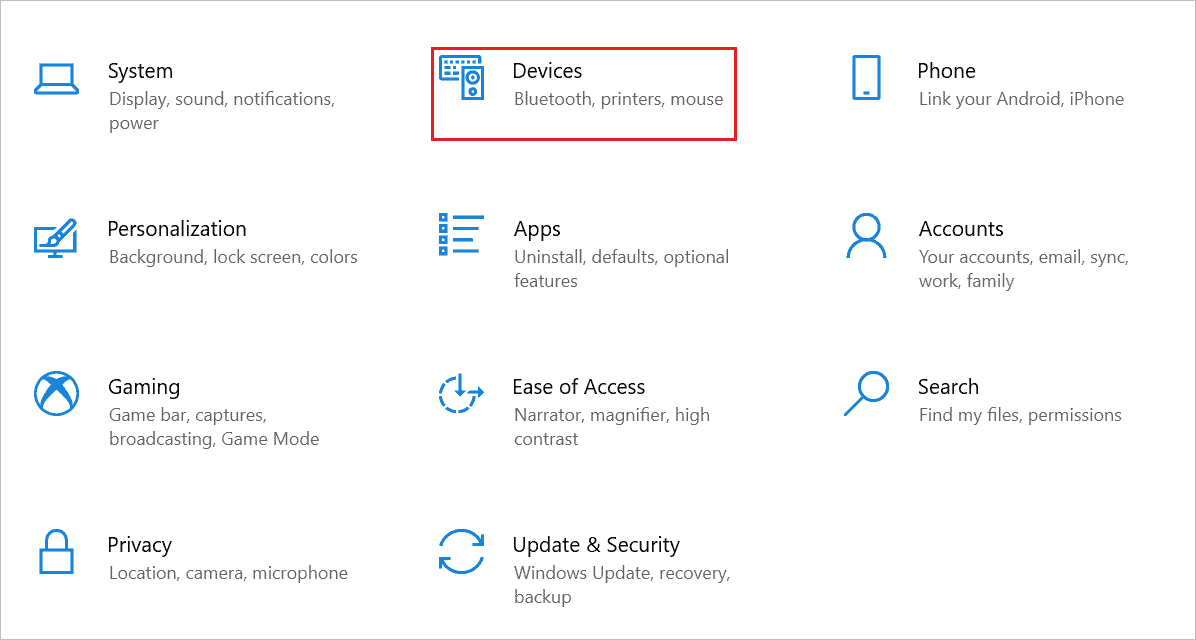Image resolution: width=1196 pixels, height=640 pixels.
Task: Click the Update & Security refresh icon
Action: [x=461, y=553]
